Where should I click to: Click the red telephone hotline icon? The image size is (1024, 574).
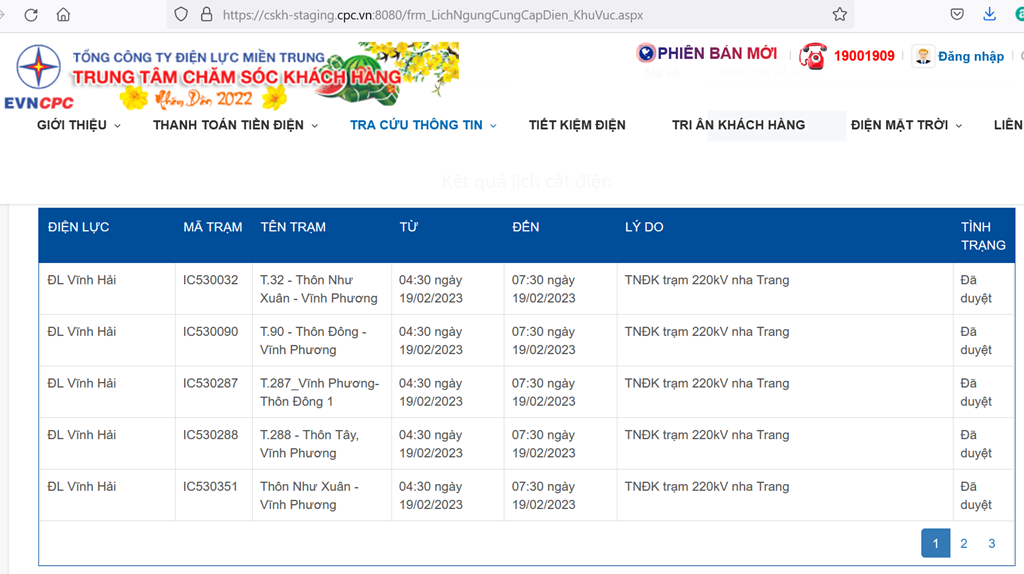point(812,56)
